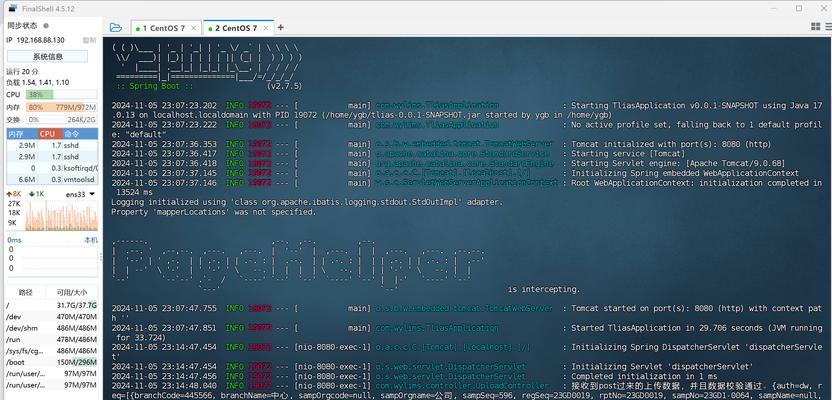Open the grid layout view icon
The height and width of the screenshot is (400, 832).
(x=816, y=27)
